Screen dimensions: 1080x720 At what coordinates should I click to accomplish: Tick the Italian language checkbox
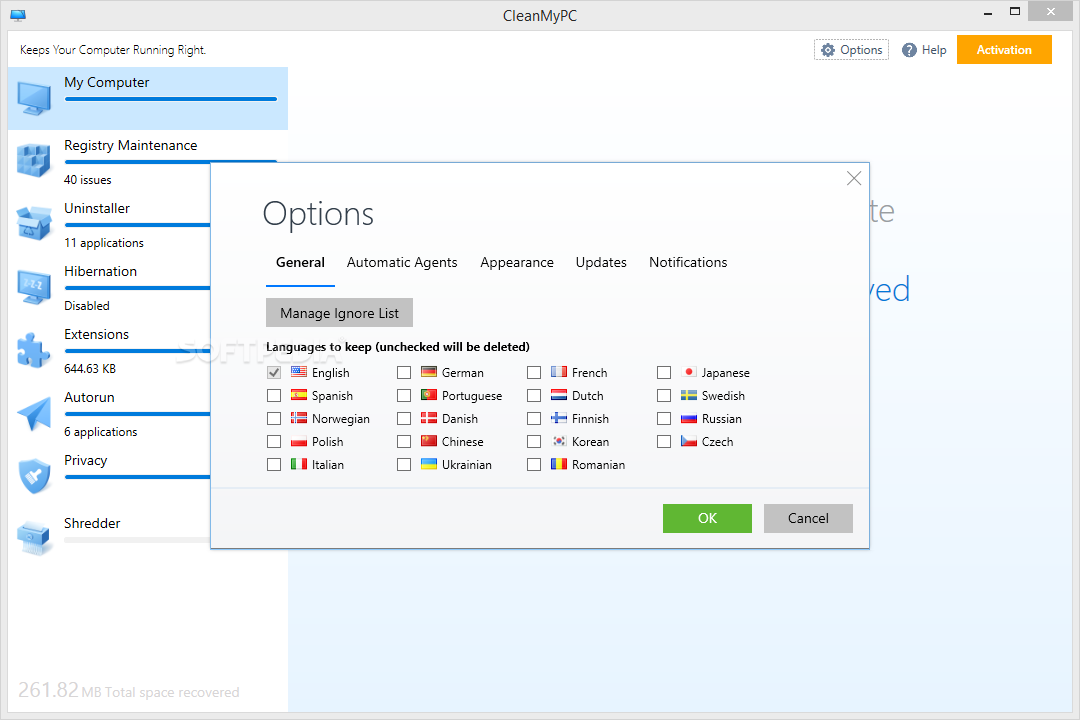click(x=274, y=464)
